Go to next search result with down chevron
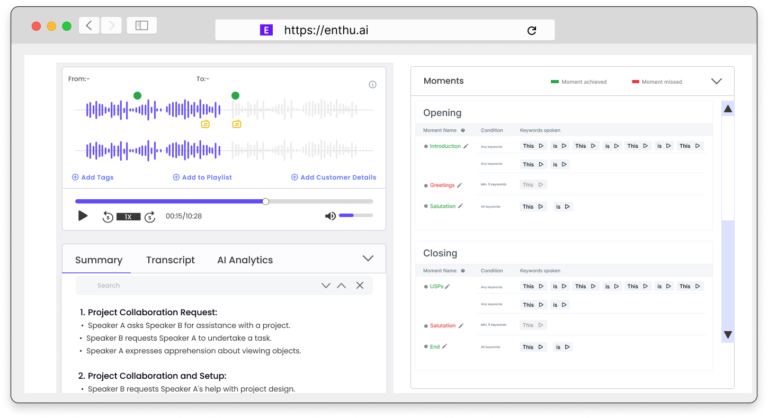This screenshot has width=768, height=418. (x=326, y=285)
